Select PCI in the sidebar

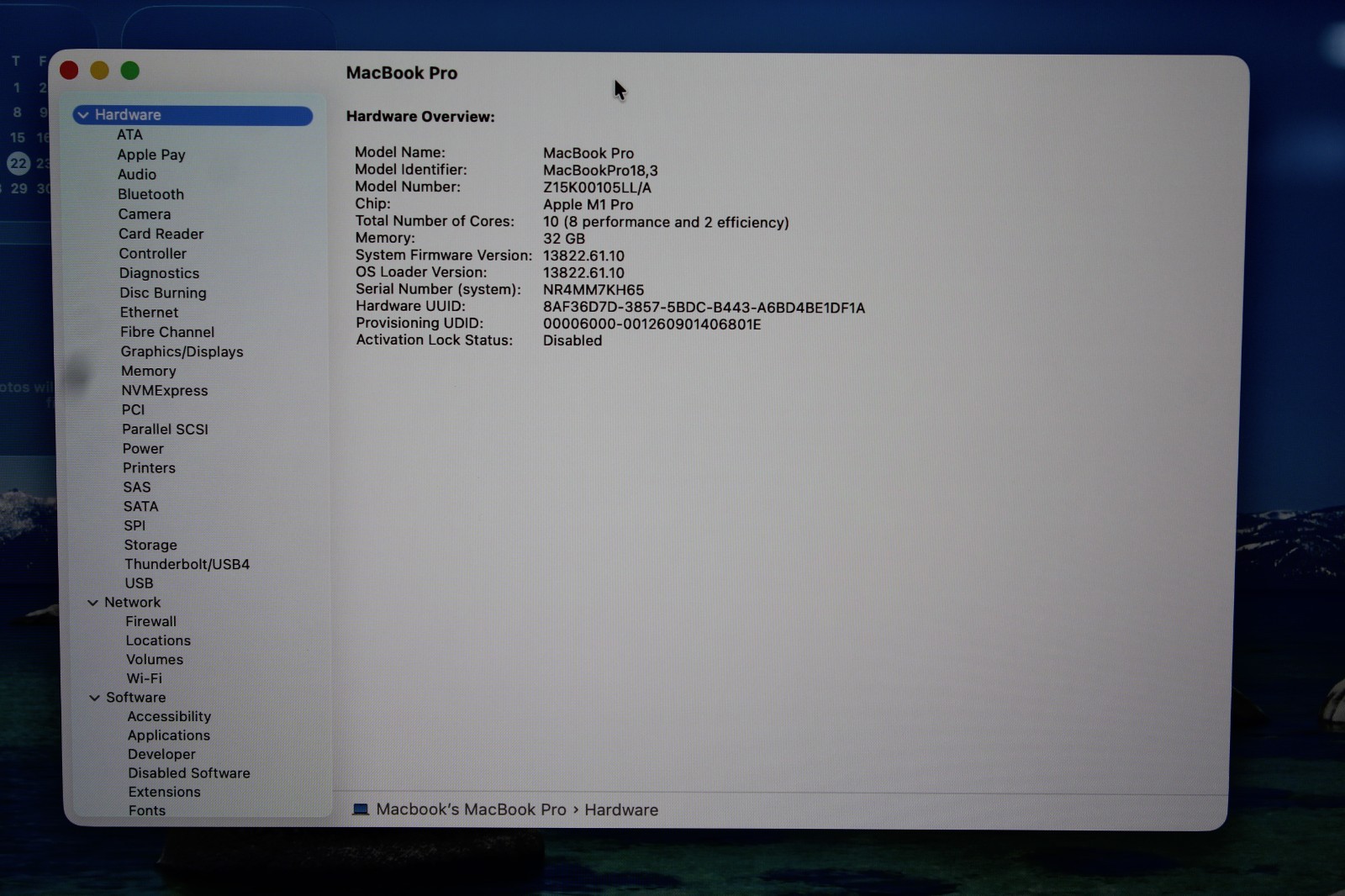pyautogui.click(x=133, y=409)
